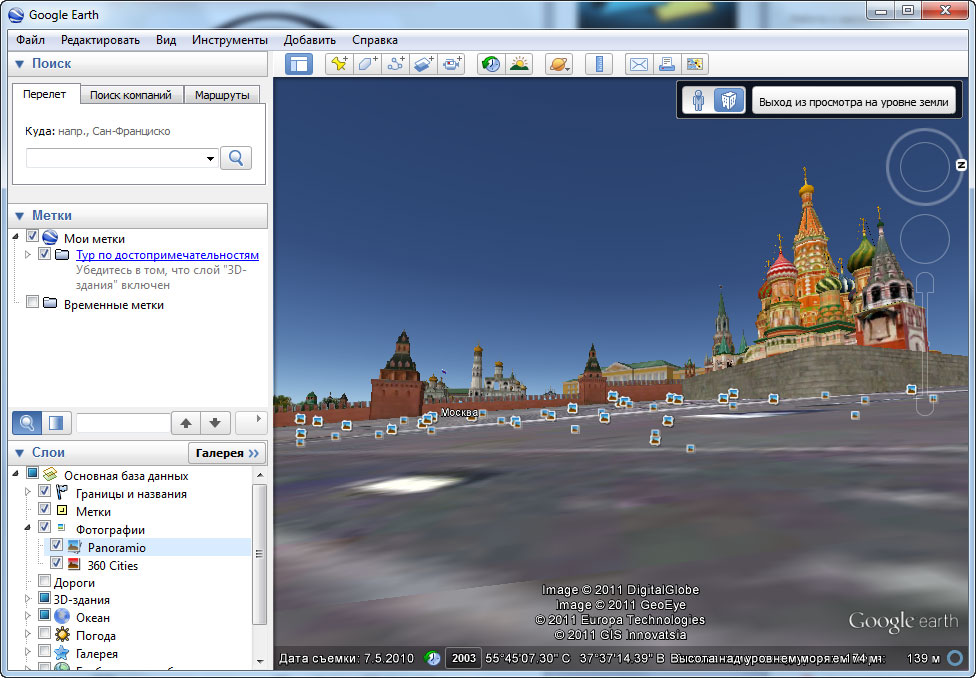The image size is (976, 678).
Task: Record a tour with the camera icon
Action: point(451,64)
